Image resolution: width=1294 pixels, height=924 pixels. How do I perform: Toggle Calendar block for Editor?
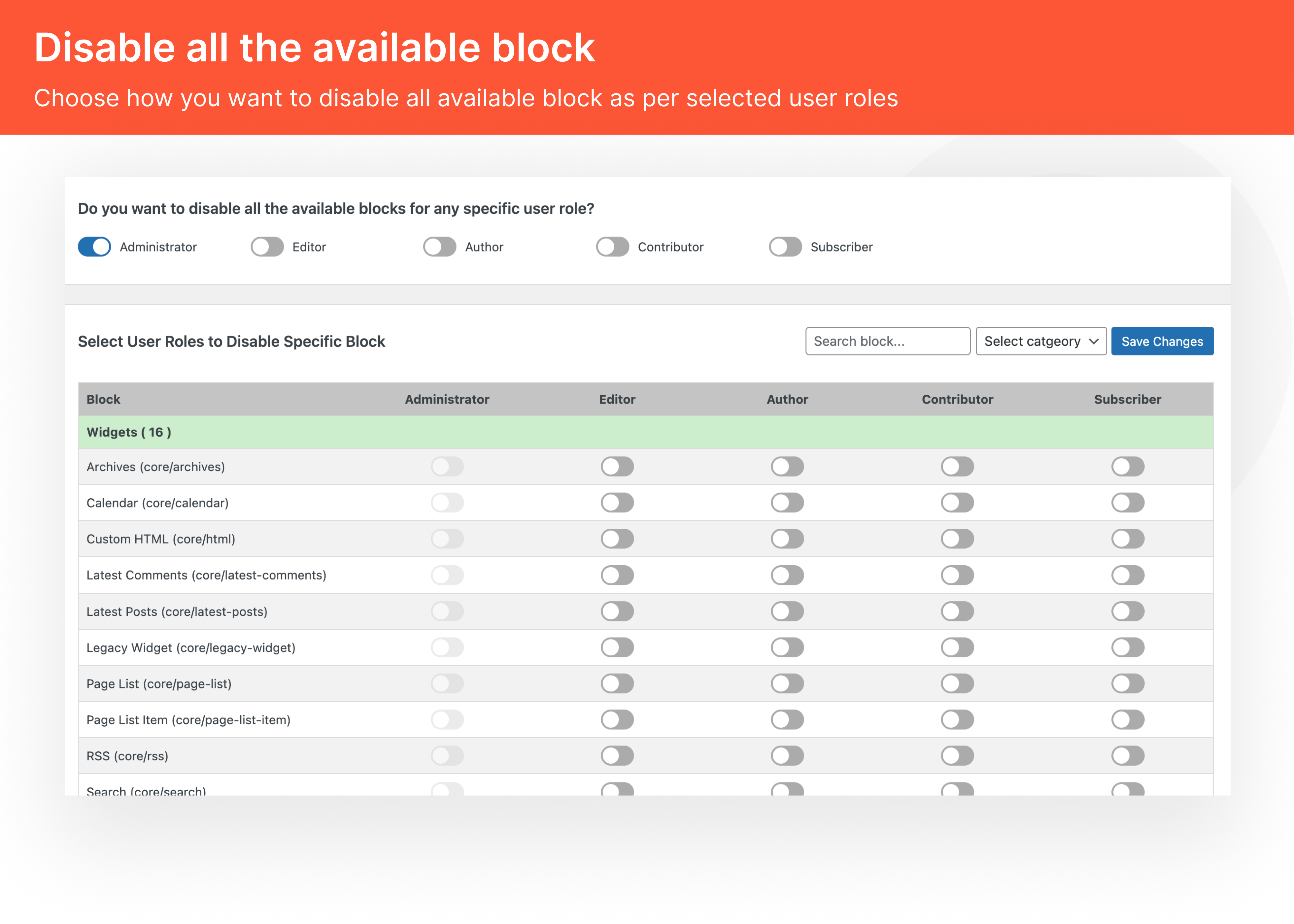[617, 503]
